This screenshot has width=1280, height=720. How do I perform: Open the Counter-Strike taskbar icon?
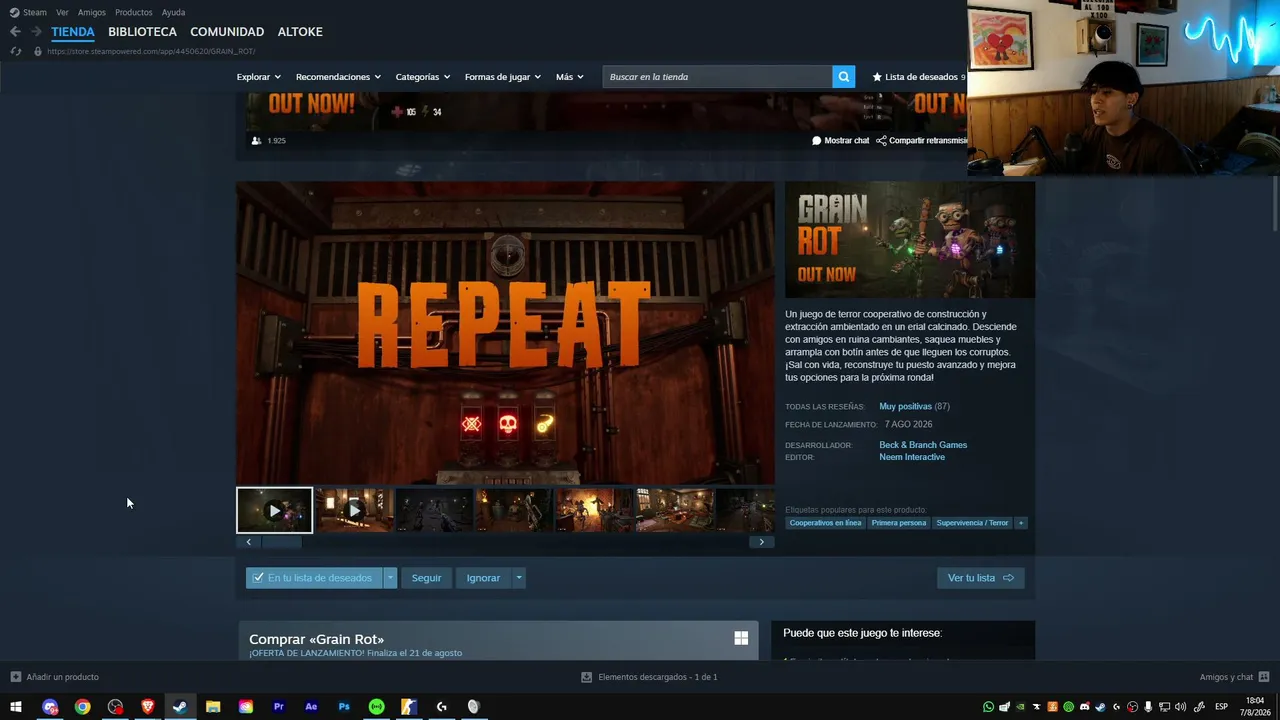click(x=409, y=707)
